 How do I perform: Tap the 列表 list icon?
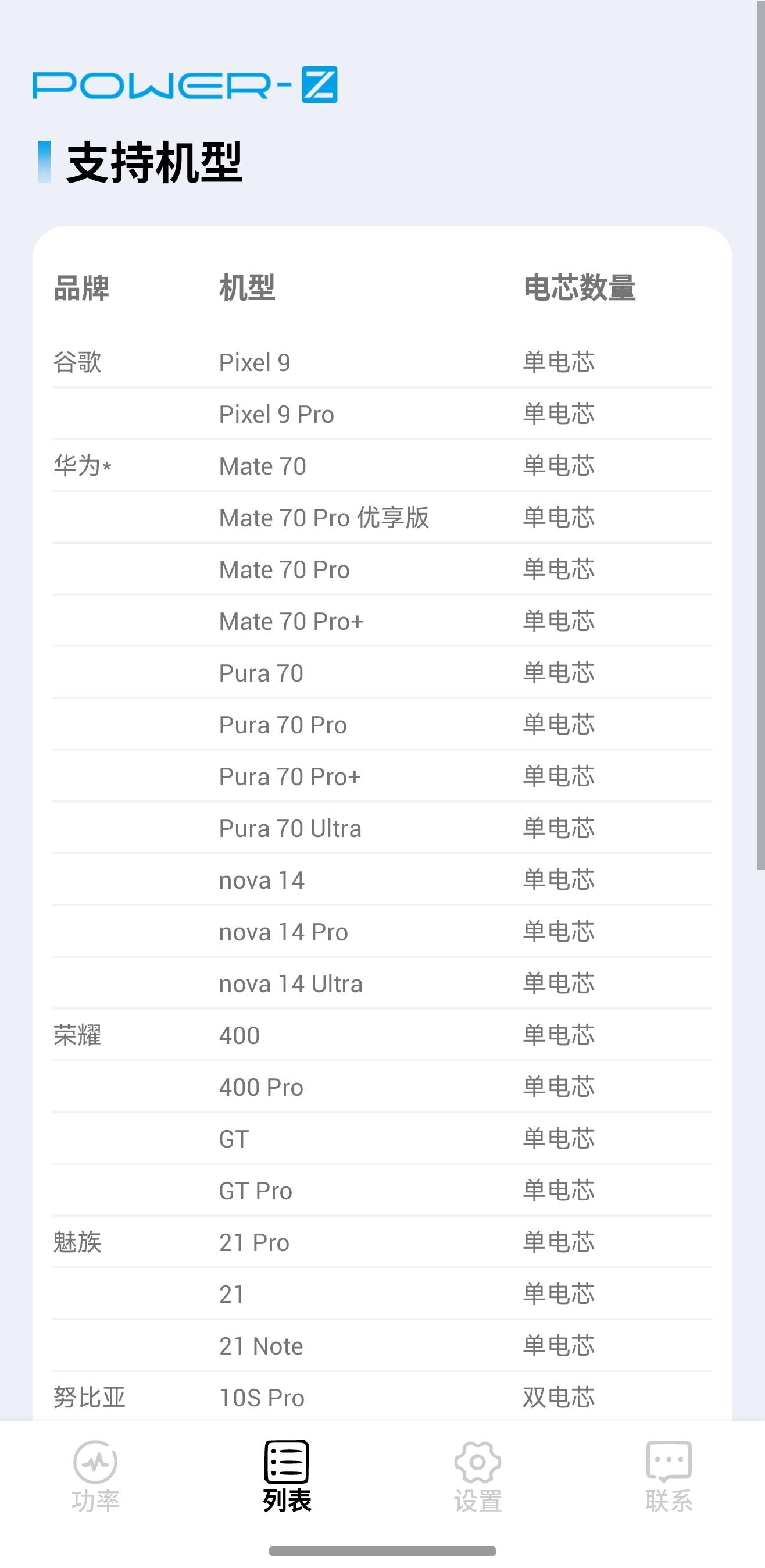287,1462
